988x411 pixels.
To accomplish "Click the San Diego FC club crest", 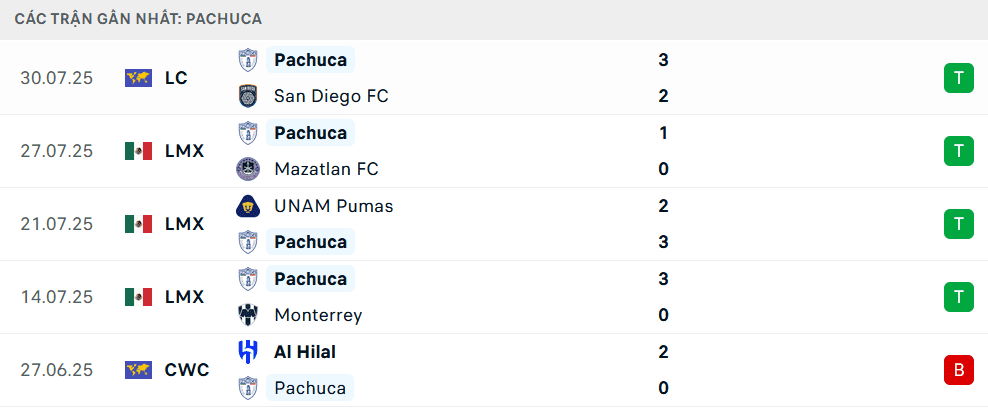I will [247, 96].
